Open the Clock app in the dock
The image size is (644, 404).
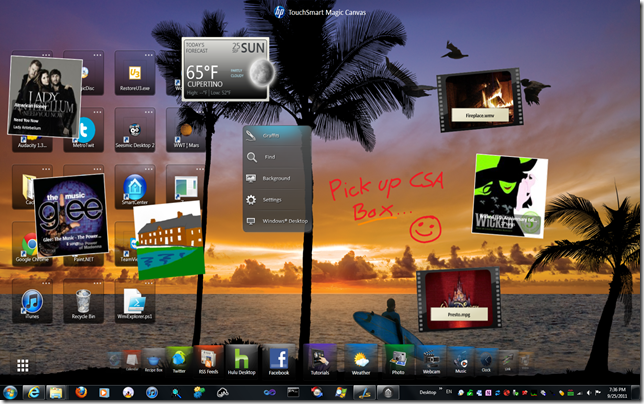(x=486, y=362)
